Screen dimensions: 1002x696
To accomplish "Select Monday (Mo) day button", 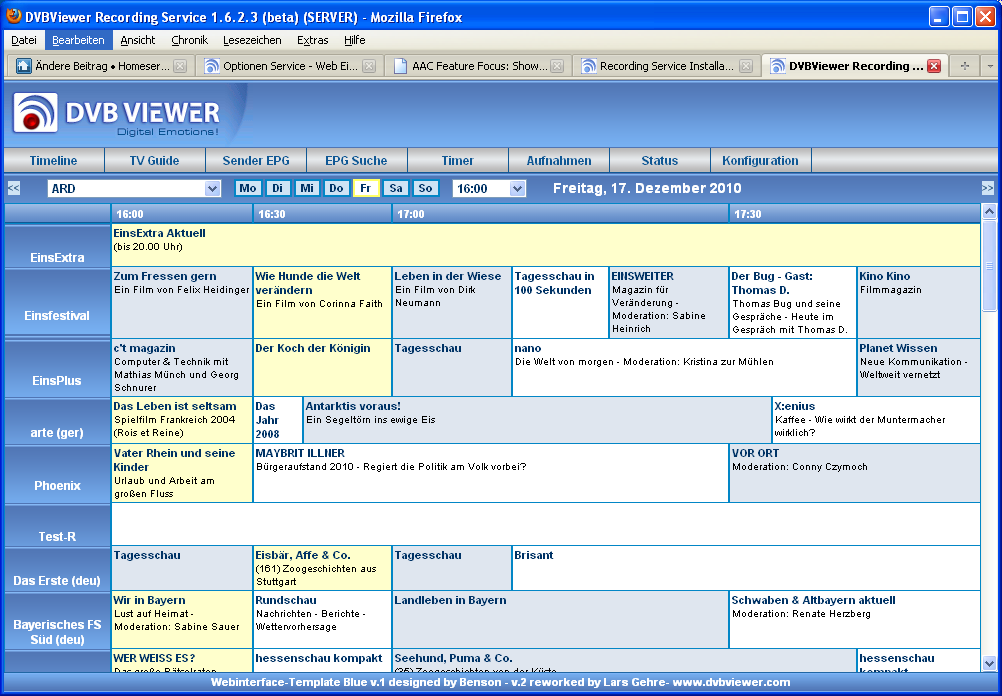I will pyautogui.click(x=248, y=189).
